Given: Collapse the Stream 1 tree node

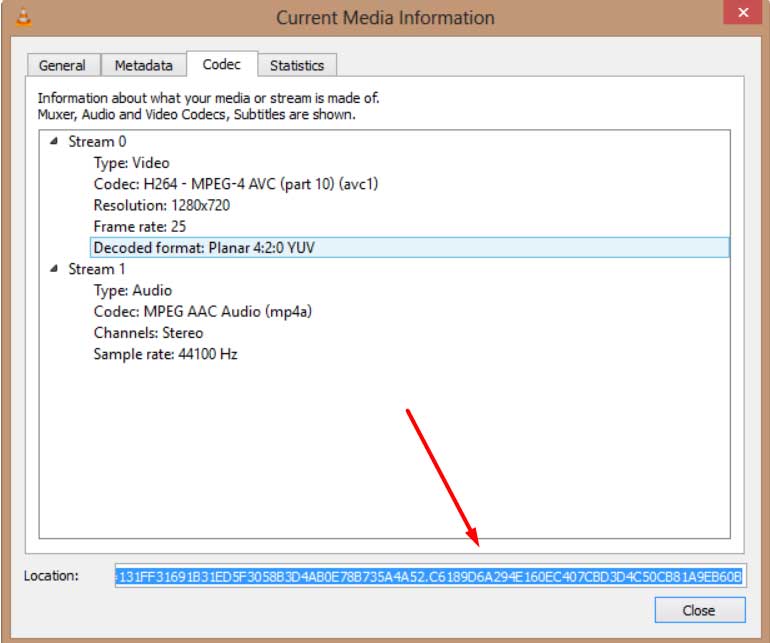Looking at the screenshot, I should 54,269.
